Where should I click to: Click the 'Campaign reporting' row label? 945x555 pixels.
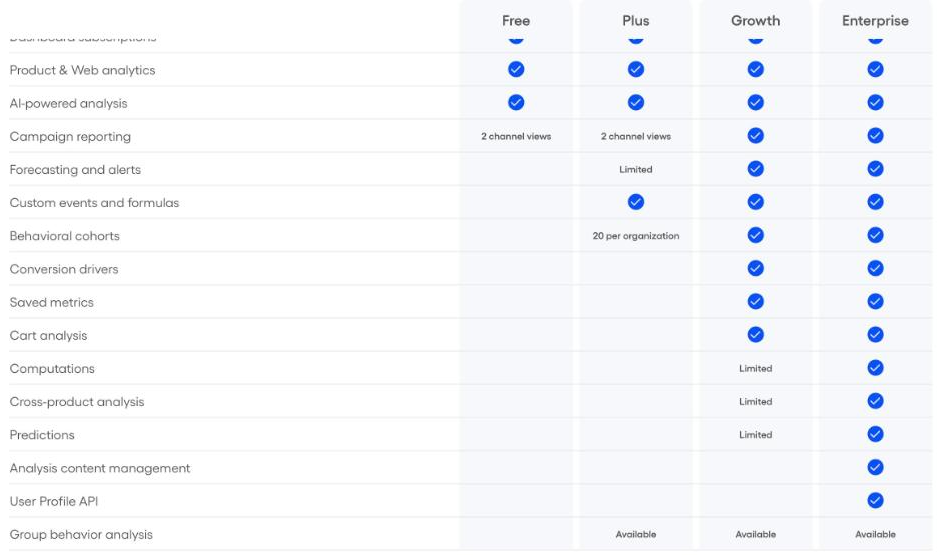click(70, 137)
